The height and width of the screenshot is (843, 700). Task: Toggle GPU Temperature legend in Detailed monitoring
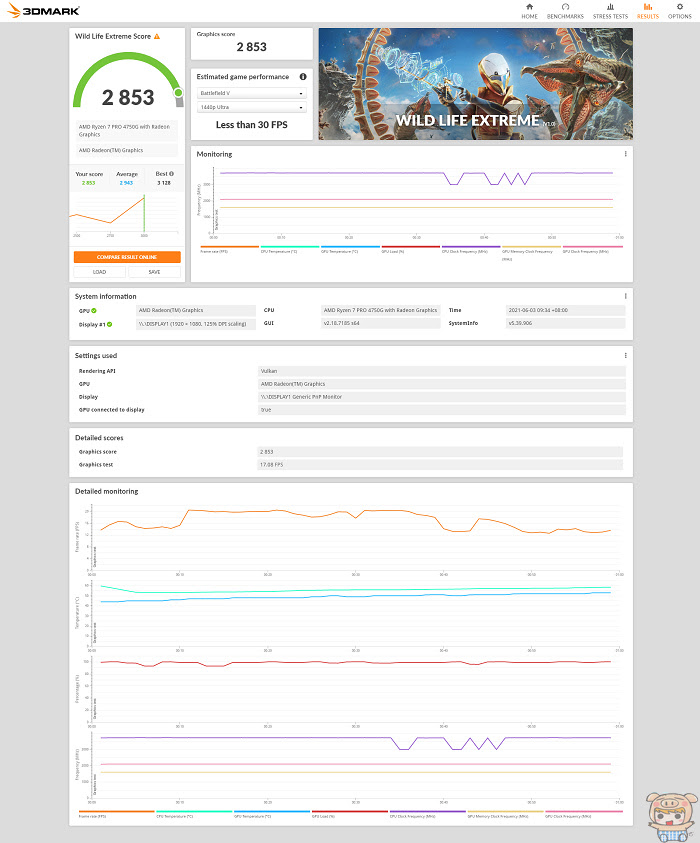coord(272,814)
